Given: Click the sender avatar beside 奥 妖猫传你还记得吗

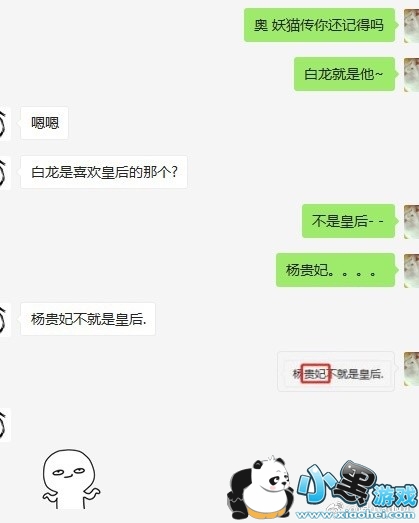Looking at the screenshot, I should pos(412,26).
